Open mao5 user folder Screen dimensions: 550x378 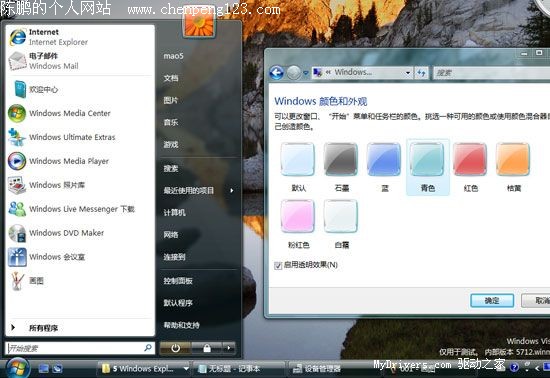(x=174, y=56)
